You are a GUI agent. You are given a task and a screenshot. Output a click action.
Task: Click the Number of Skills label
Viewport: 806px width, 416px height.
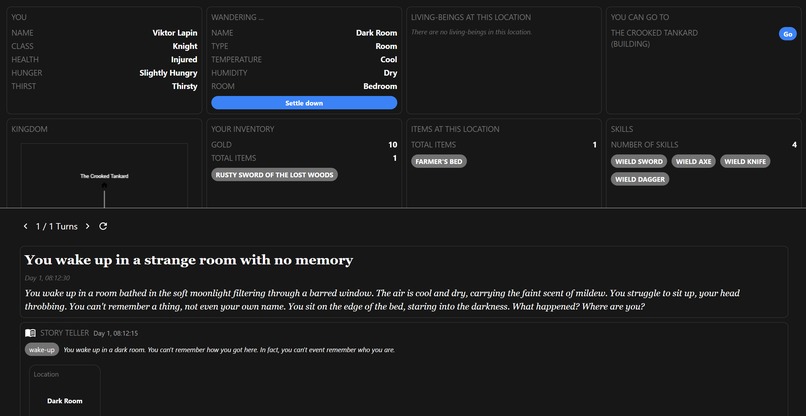[644, 145]
